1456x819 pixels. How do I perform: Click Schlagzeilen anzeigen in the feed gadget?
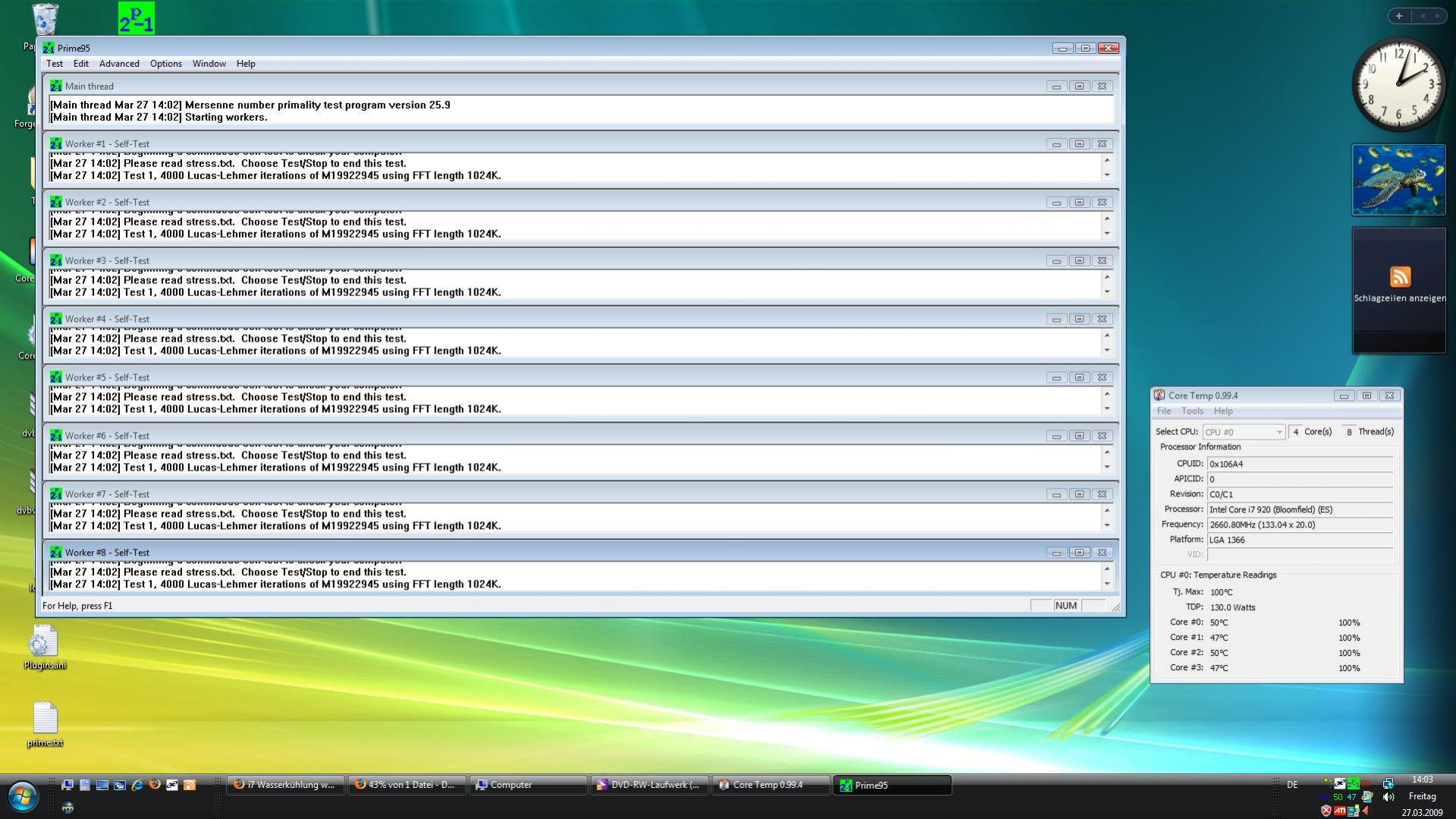point(1400,298)
